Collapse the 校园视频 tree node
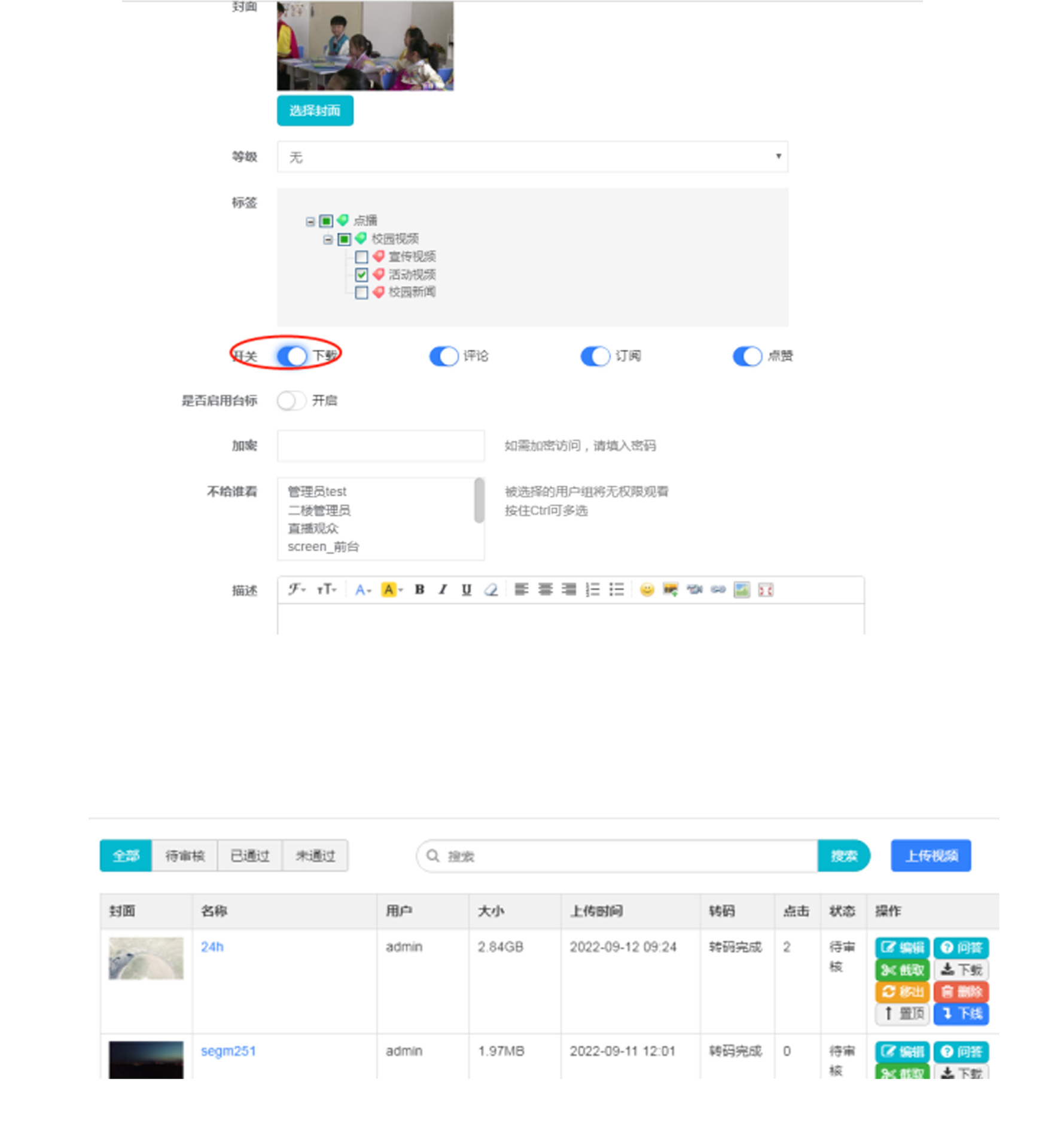This screenshot has width=1045, height=1148. [328, 240]
